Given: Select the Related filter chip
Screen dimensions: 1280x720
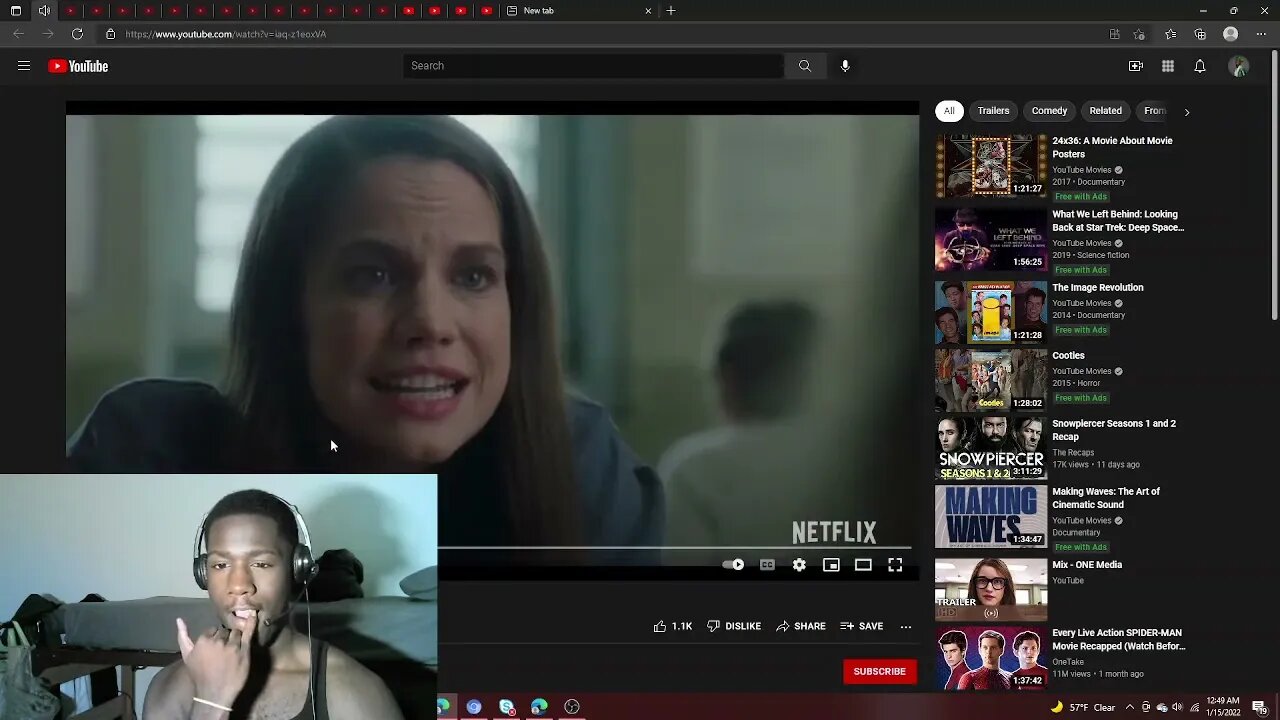Looking at the screenshot, I should pos(1105,111).
